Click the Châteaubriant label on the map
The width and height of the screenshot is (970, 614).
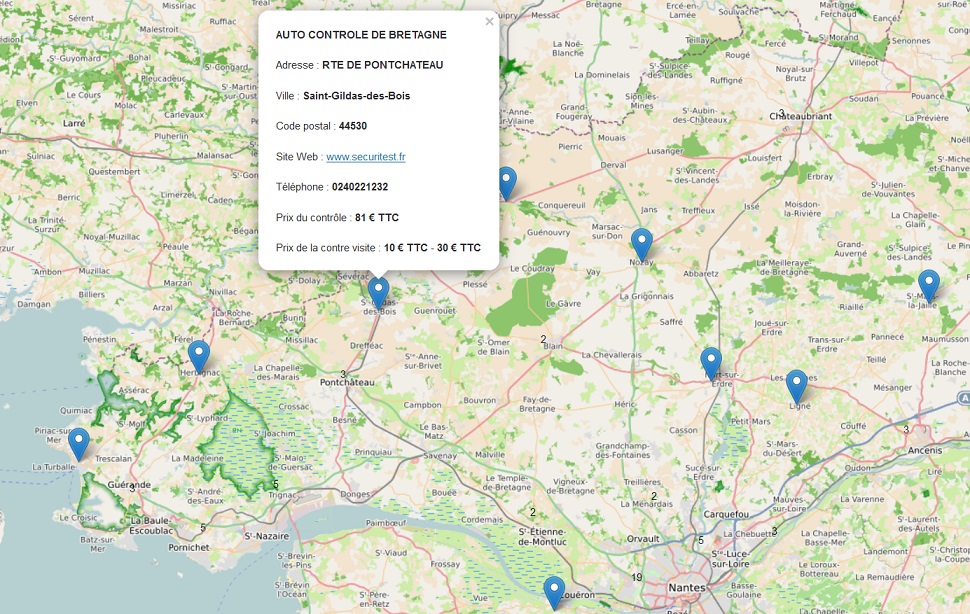800,116
